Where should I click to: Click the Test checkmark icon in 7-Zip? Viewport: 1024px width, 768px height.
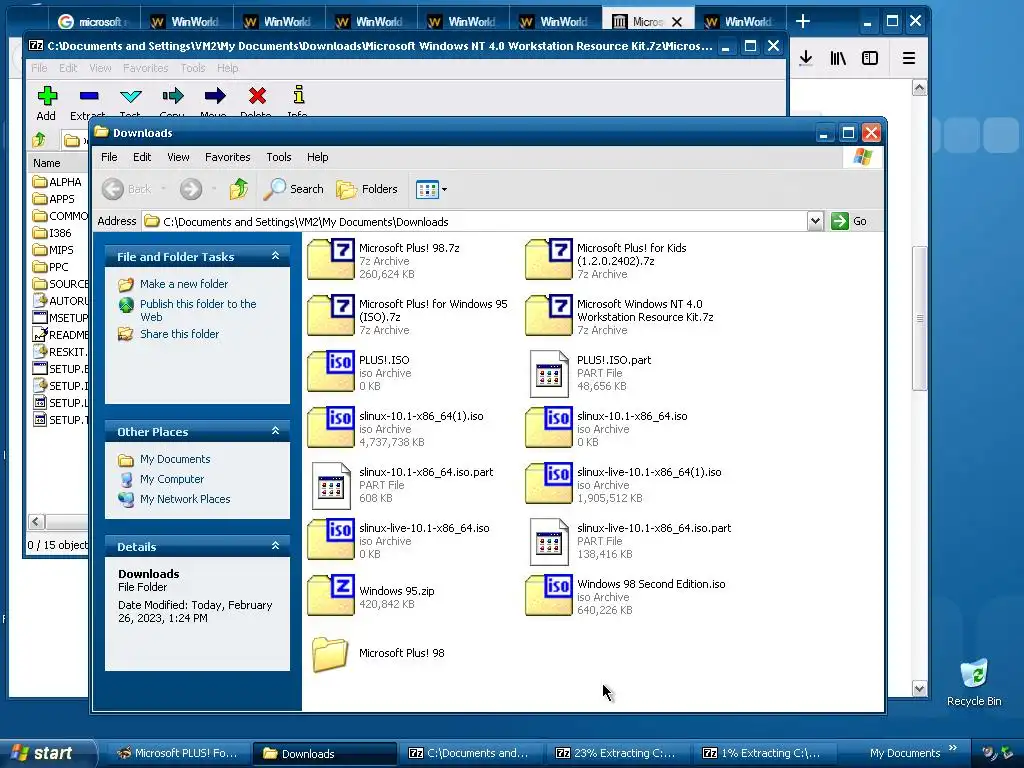[x=131, y=96]
